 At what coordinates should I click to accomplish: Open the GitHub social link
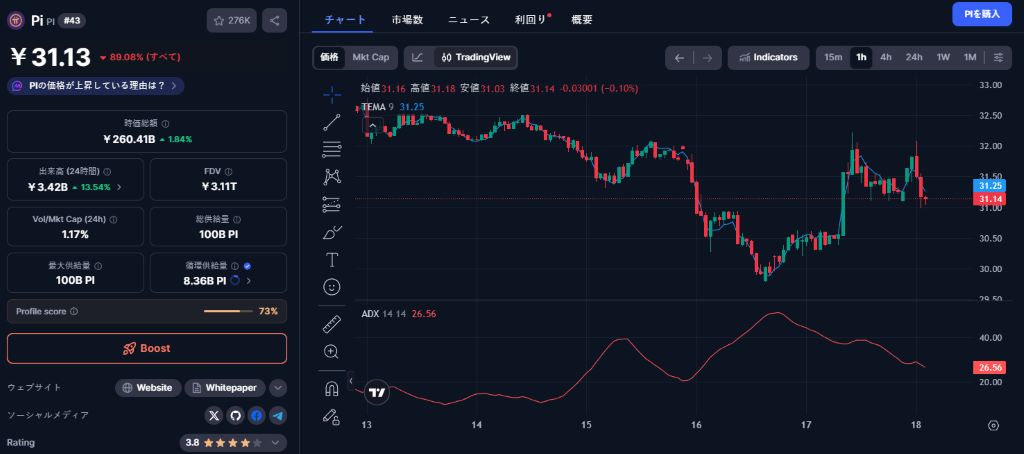point(236,415)
